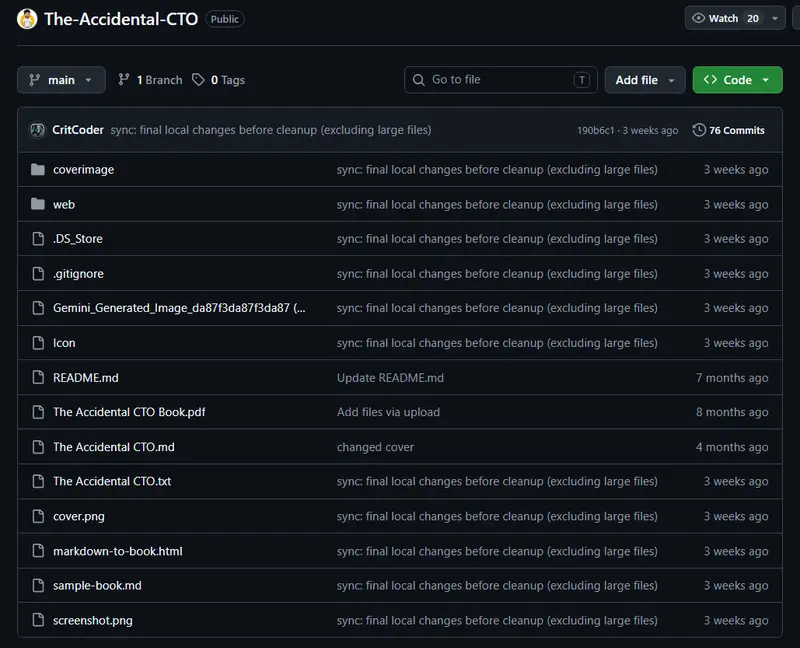This screenshot has height=648, width=800.
Task: Click the Accidental CTO Book.pdf file icon
Action: 38,412
